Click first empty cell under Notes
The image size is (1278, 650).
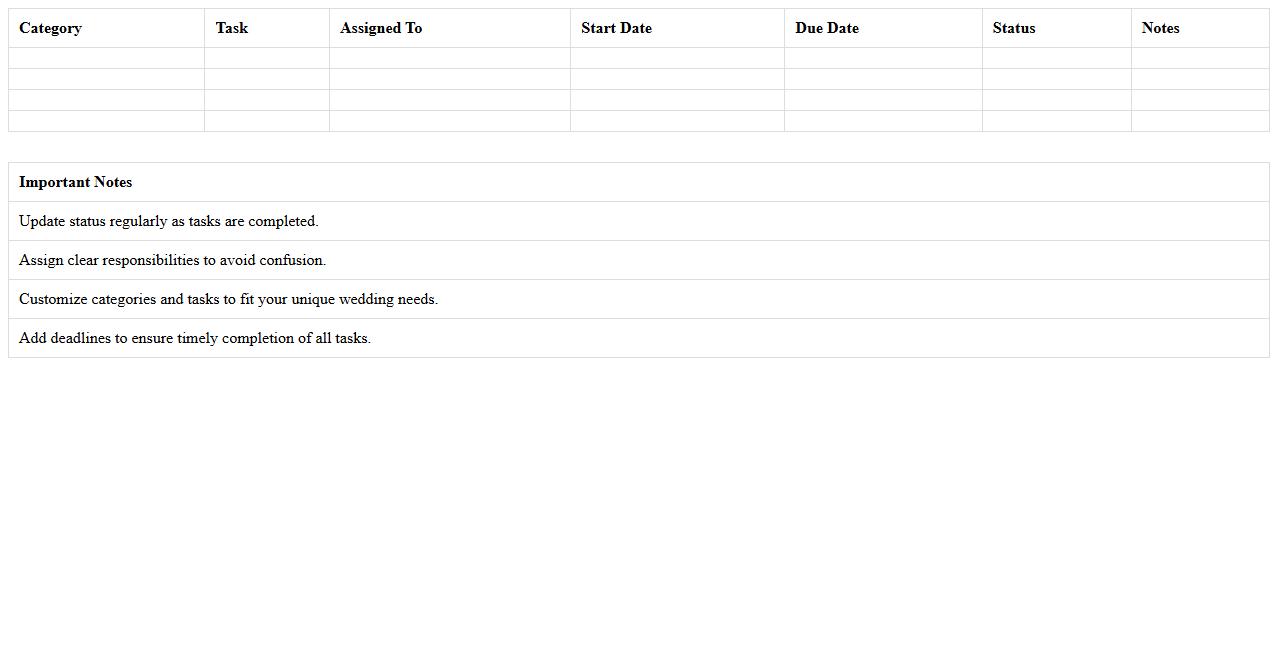click(1200, 58)
